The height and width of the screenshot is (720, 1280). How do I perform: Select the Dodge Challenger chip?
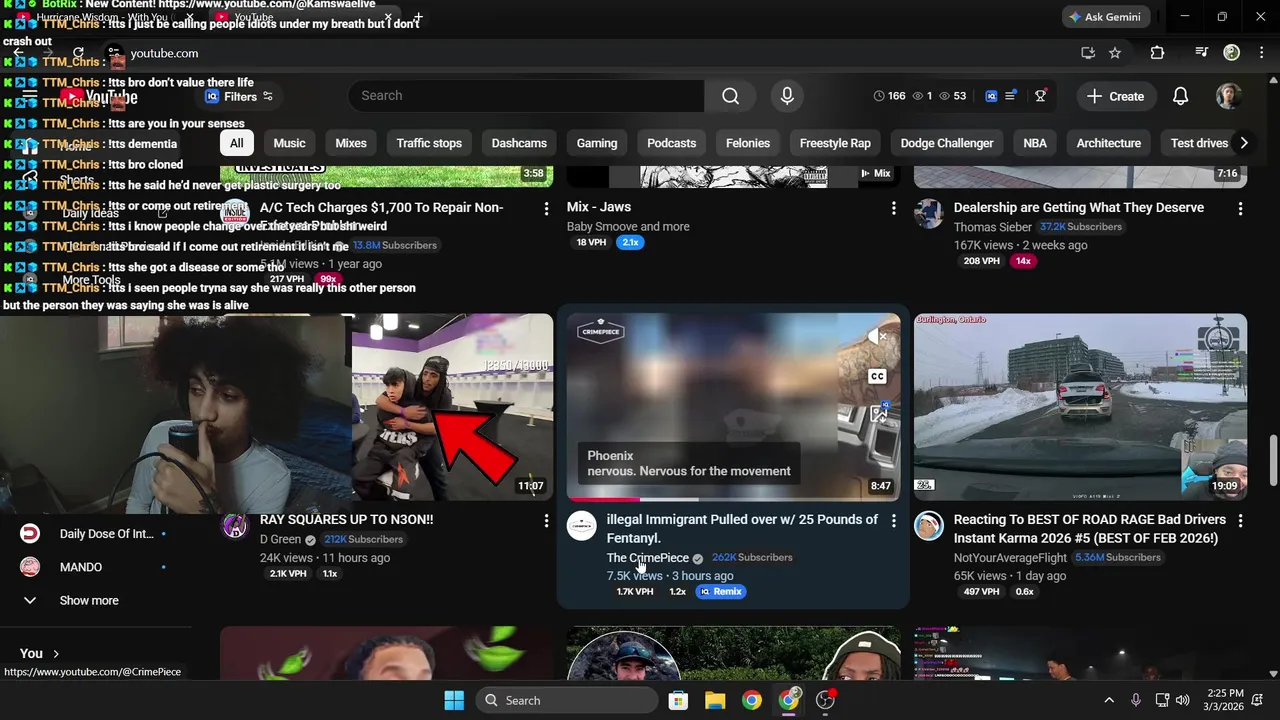(946, 143)
